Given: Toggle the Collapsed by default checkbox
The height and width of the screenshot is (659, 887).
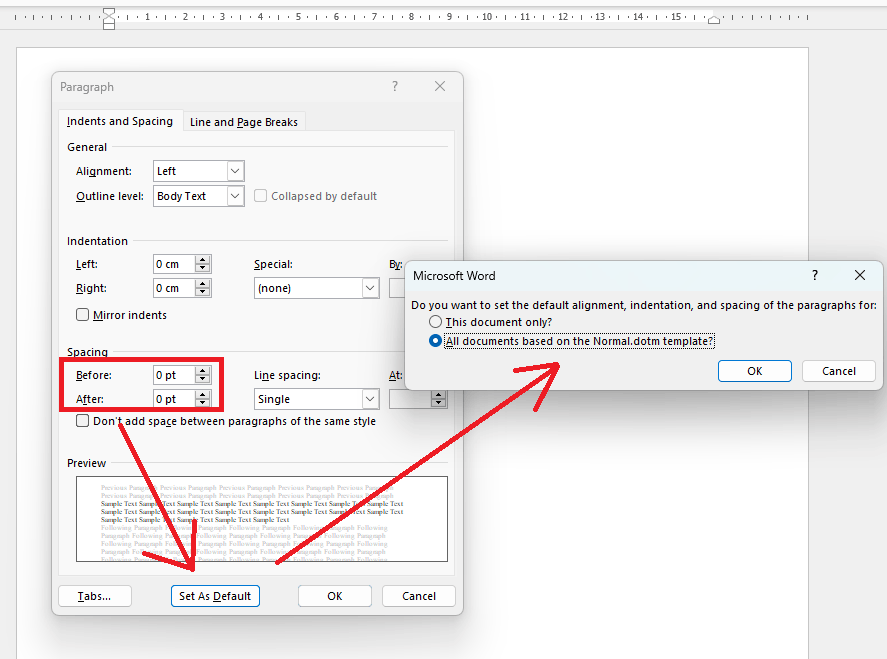Looking at the screenshot, I should point(260,195).
